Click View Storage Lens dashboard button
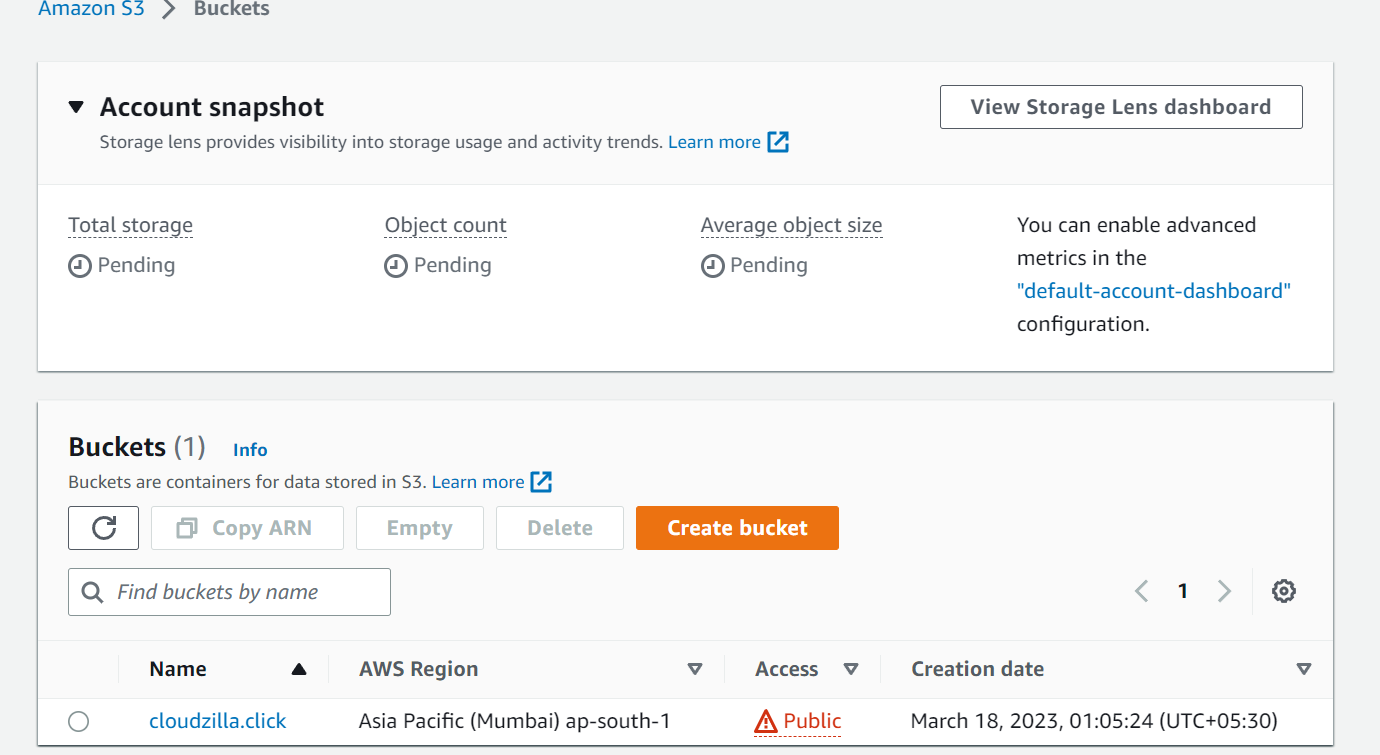The width and height of the screenshot is (1380, 755). tap(1121, 107)
